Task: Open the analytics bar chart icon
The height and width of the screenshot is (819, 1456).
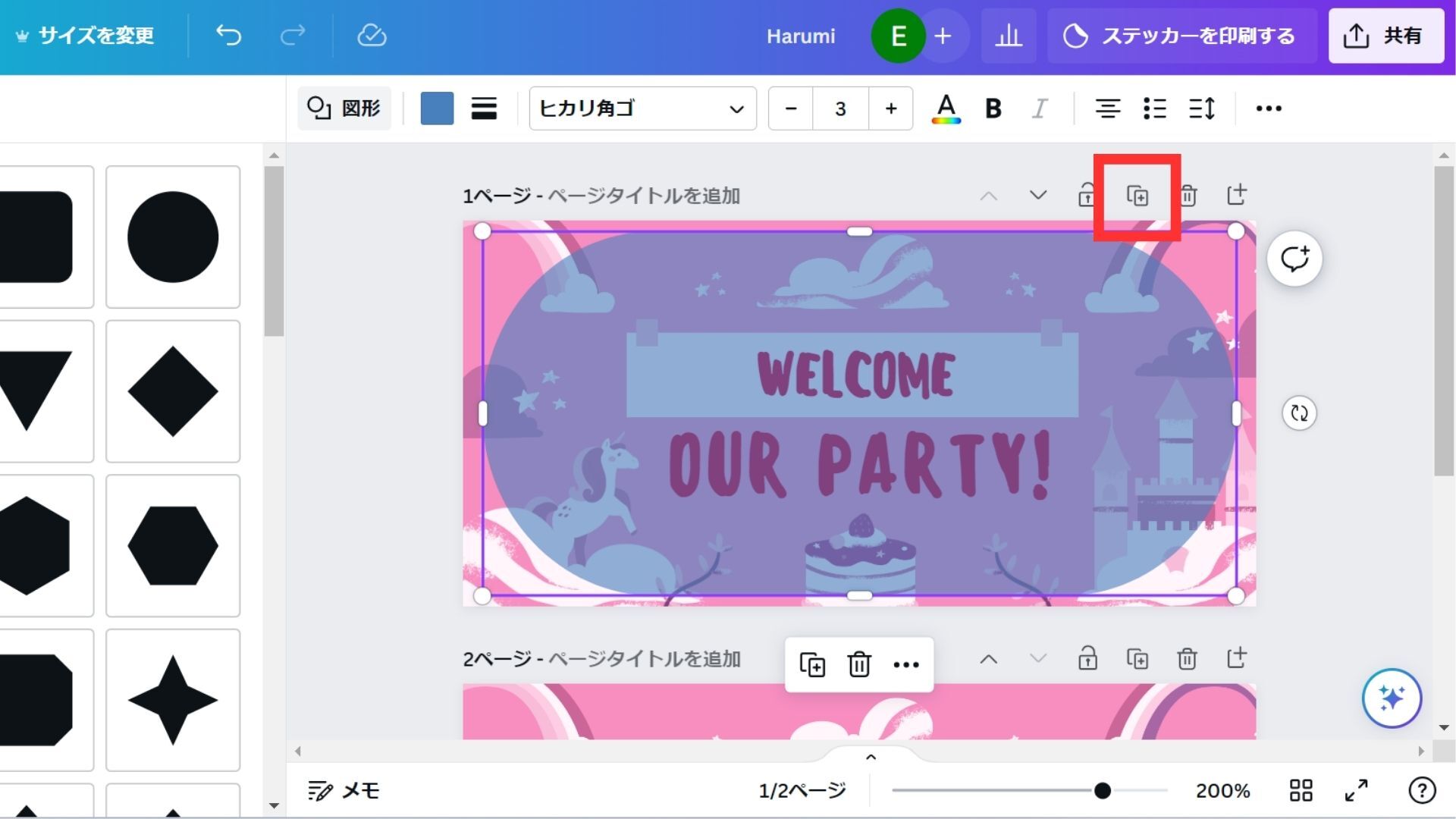Action: pos(1008,36)
